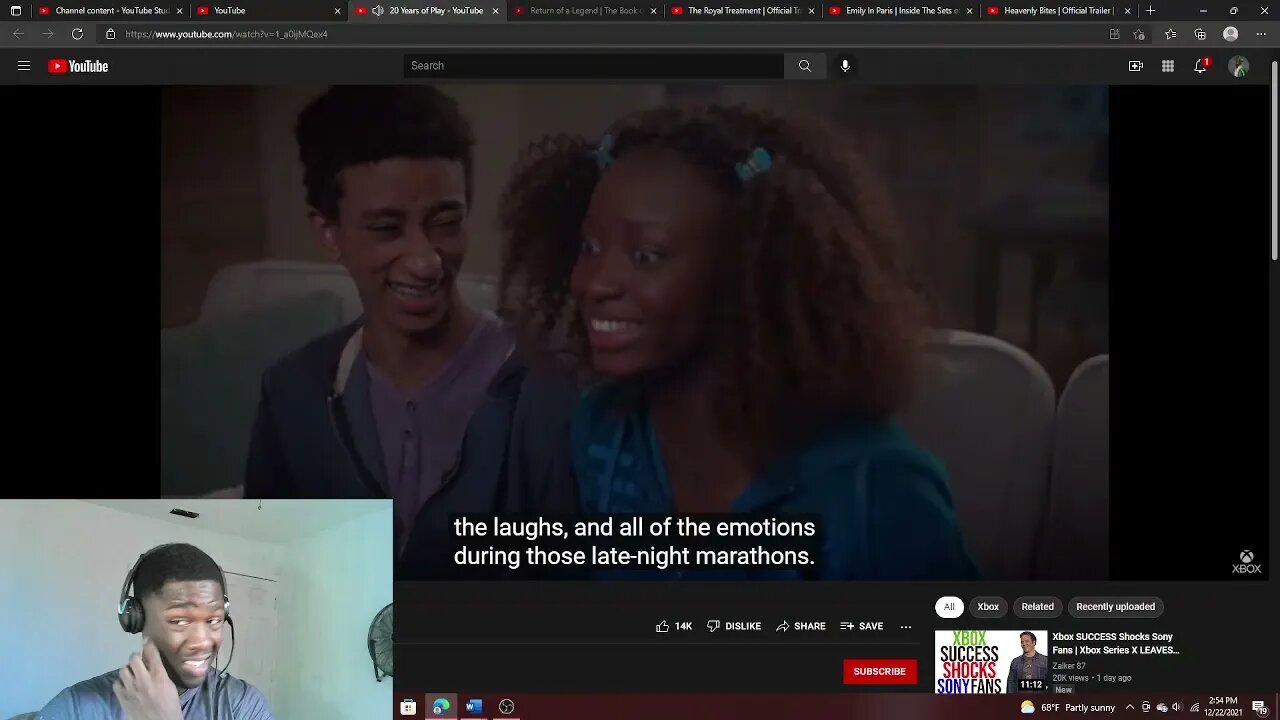Viewport: 1280px width, 720px height.
Task: Switch to Heavenly Bites Official Trailer tab
Action: click(1059, 11)
